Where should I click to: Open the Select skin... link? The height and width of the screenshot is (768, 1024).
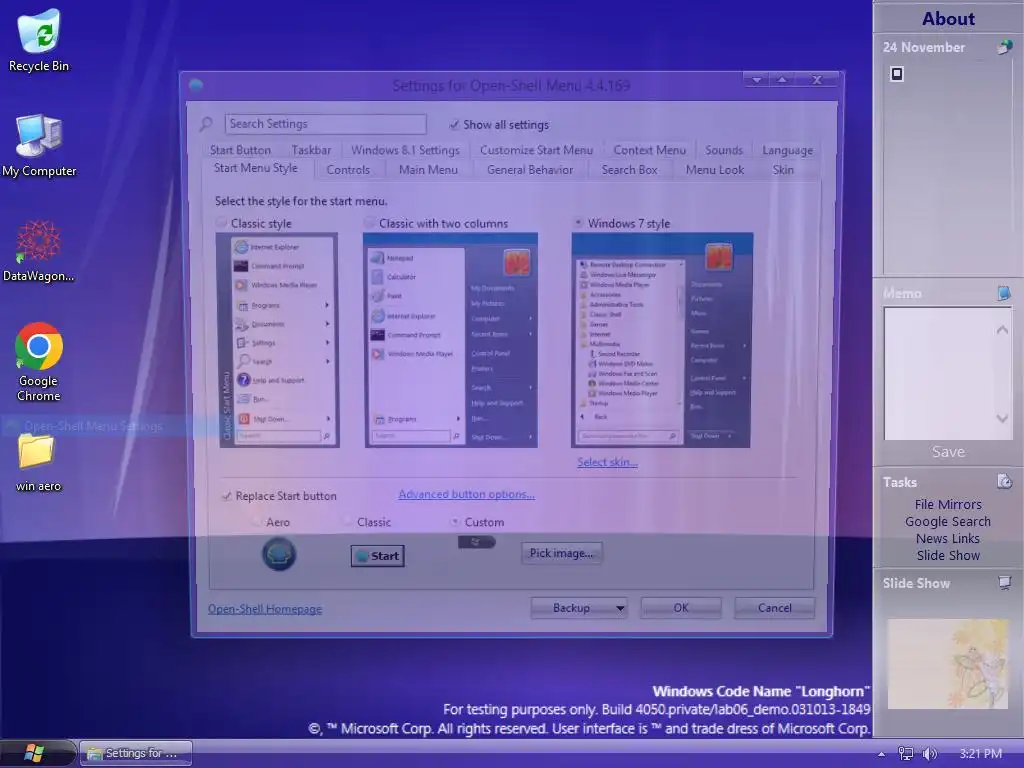pos(607,462)
